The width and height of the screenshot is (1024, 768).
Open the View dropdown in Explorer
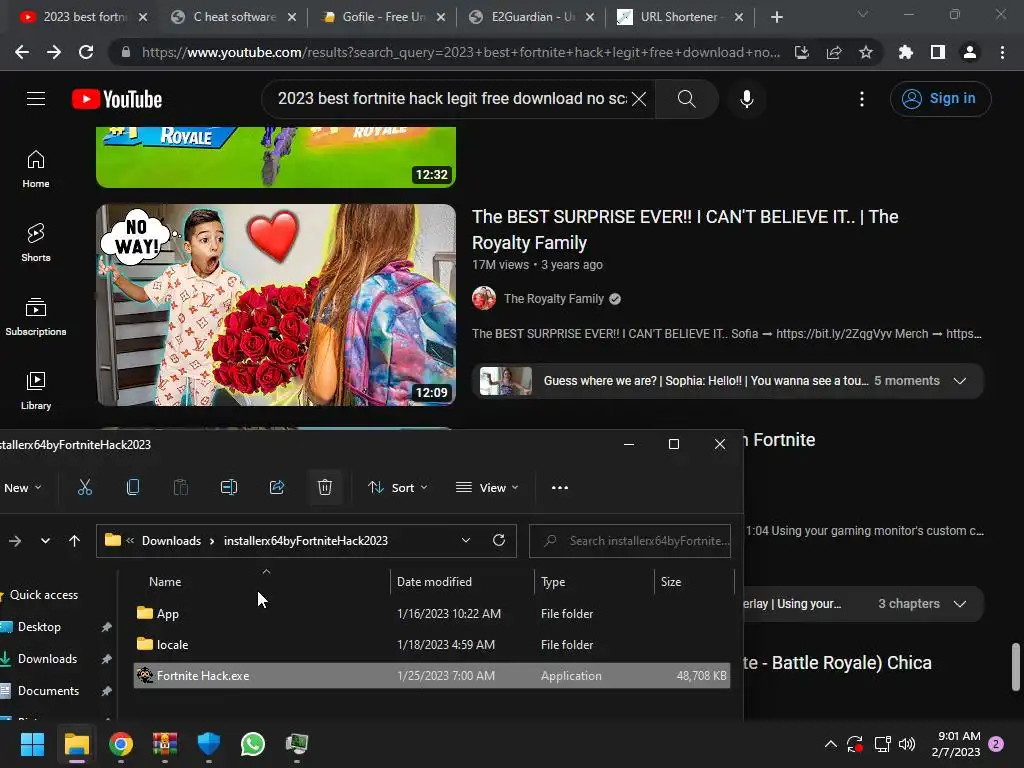(x=487, y=488)
